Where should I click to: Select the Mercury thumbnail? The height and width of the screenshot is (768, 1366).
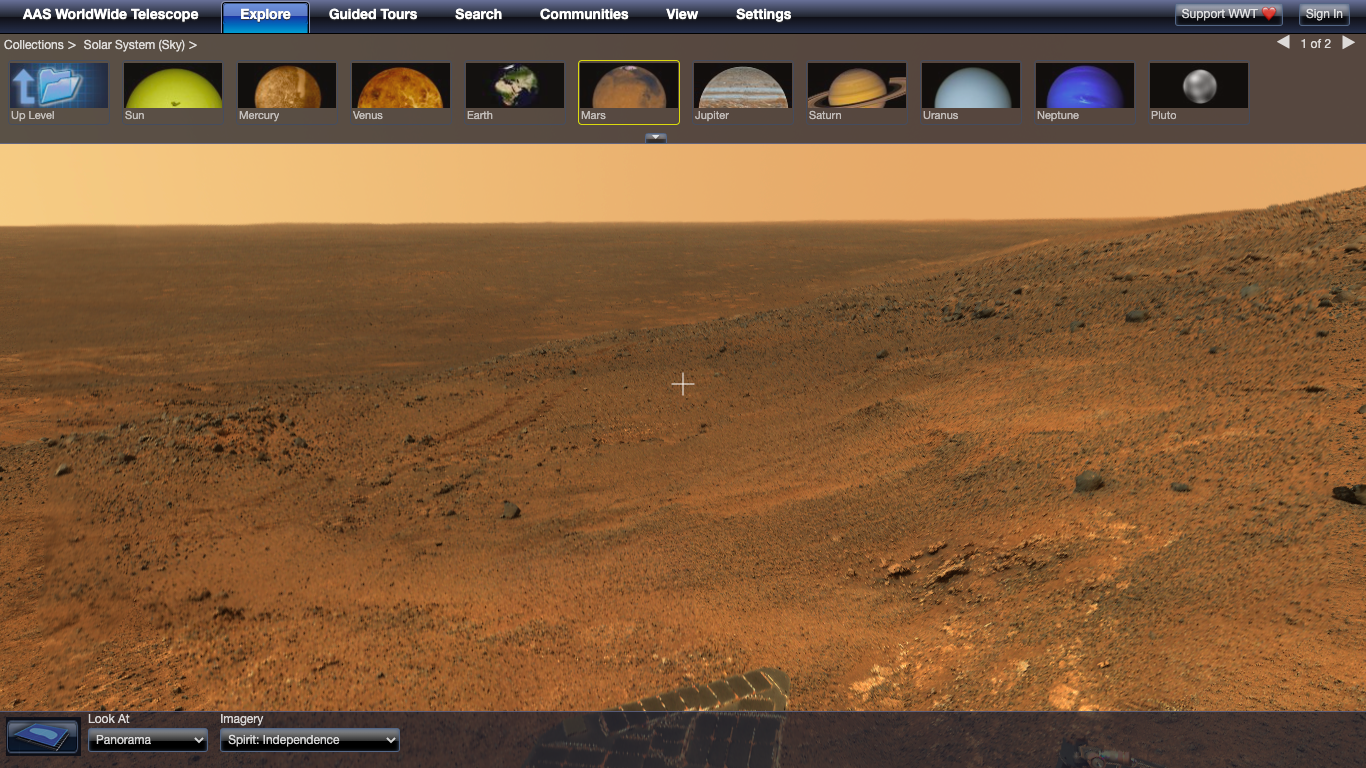tap(287, 93)
